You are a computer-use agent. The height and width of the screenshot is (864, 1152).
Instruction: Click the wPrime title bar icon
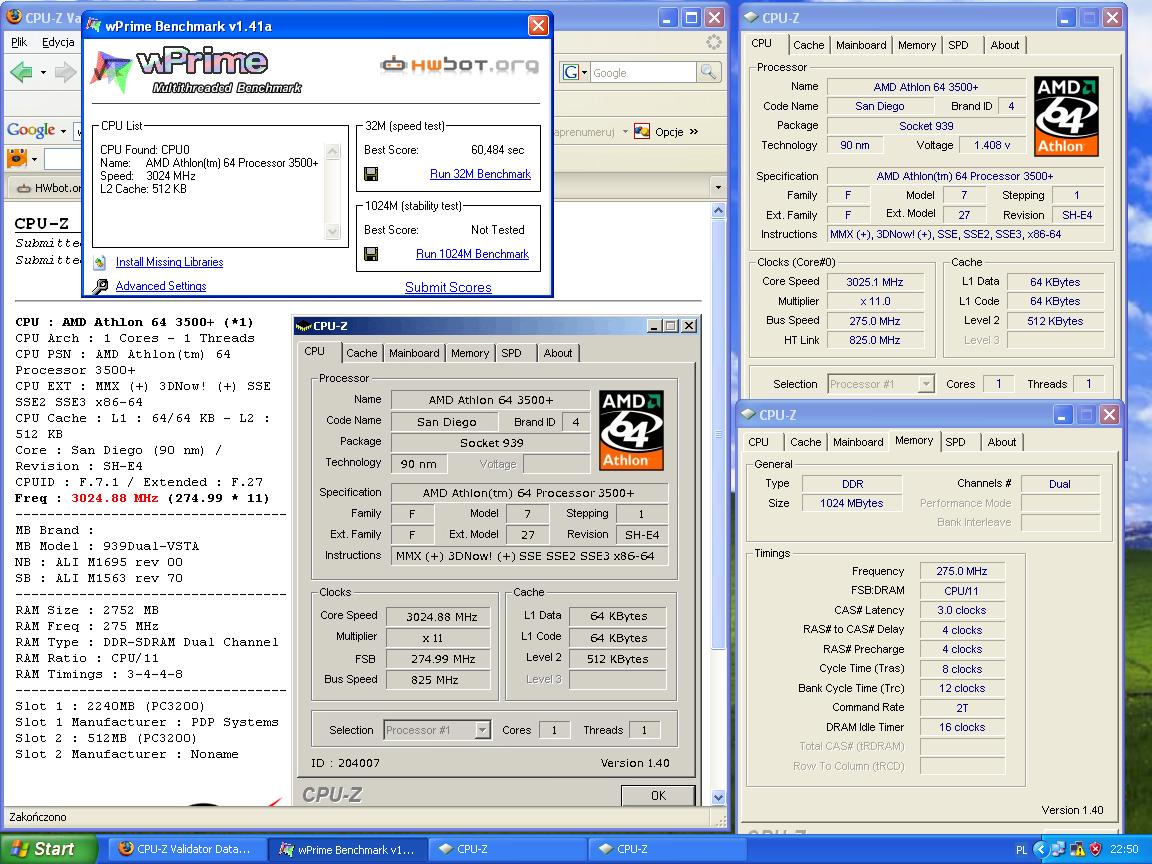93,26
